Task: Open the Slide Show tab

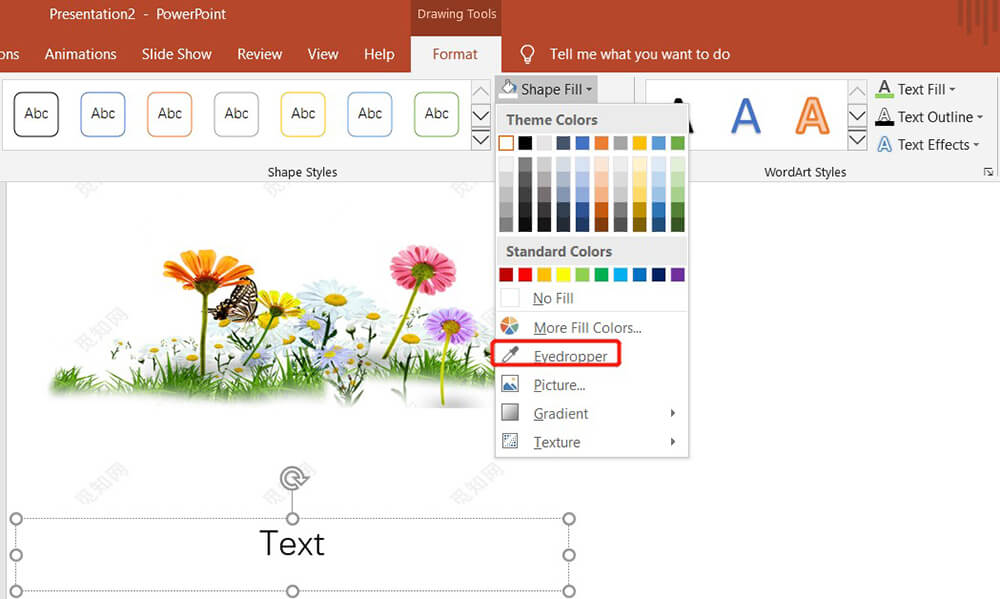Action: (177, 54)
